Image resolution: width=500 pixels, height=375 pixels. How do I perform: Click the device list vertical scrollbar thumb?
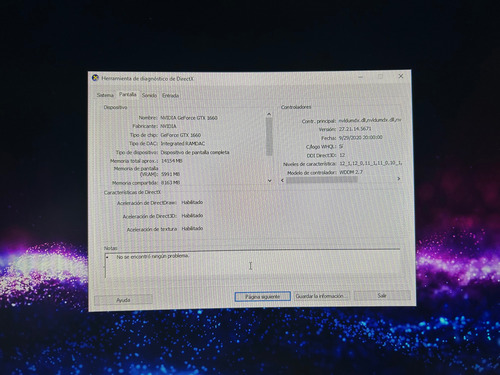269,137
